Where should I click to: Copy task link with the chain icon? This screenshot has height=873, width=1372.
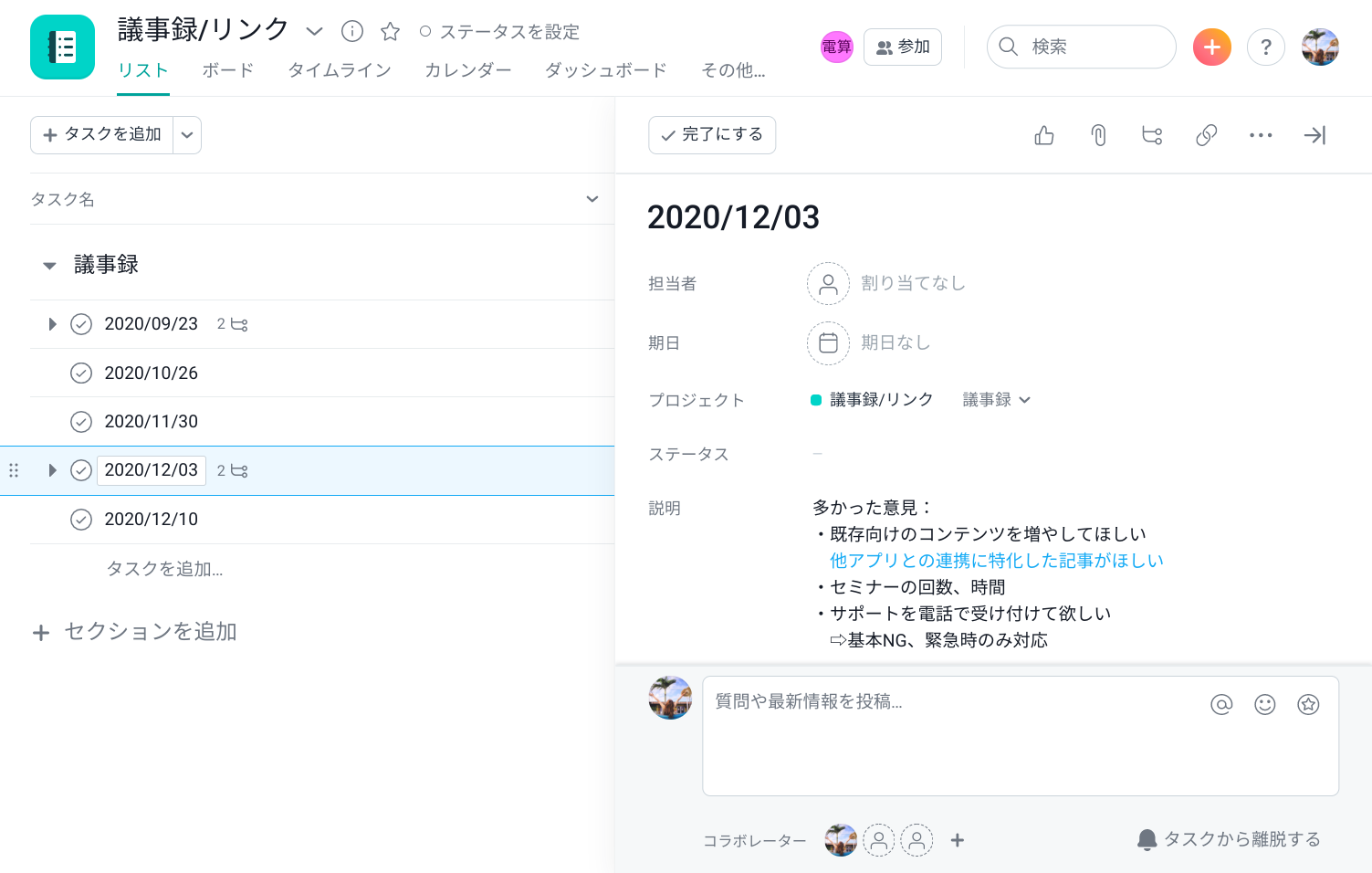click(x=1206, y=135)
